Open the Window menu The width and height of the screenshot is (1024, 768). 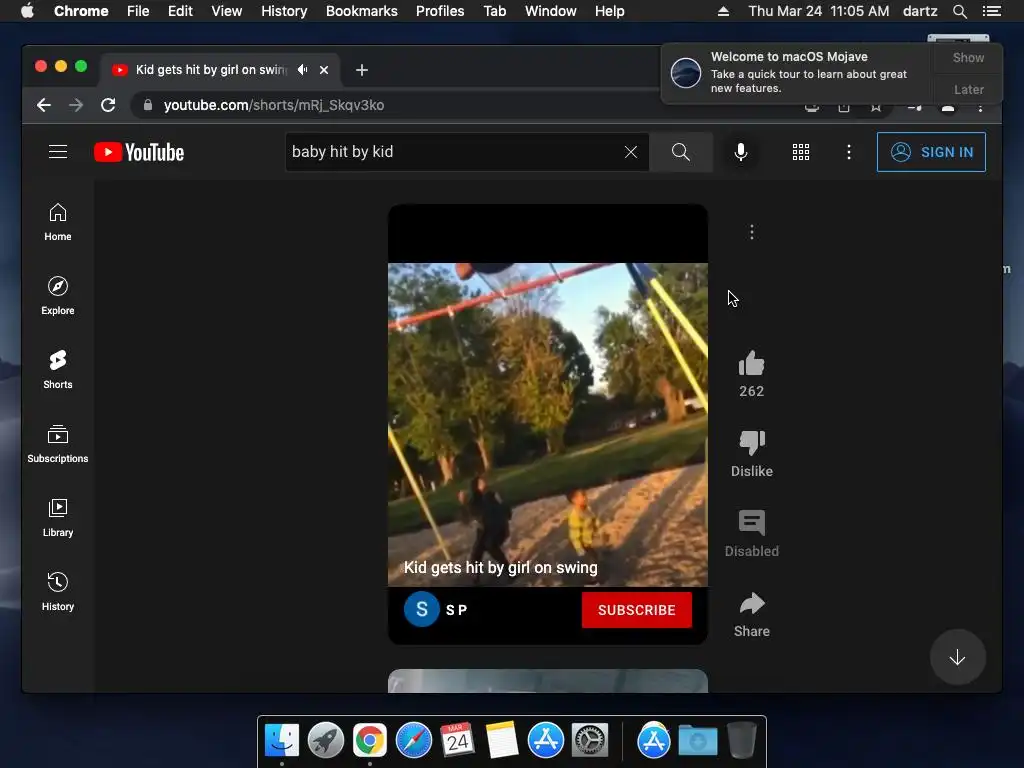point(551,11)
